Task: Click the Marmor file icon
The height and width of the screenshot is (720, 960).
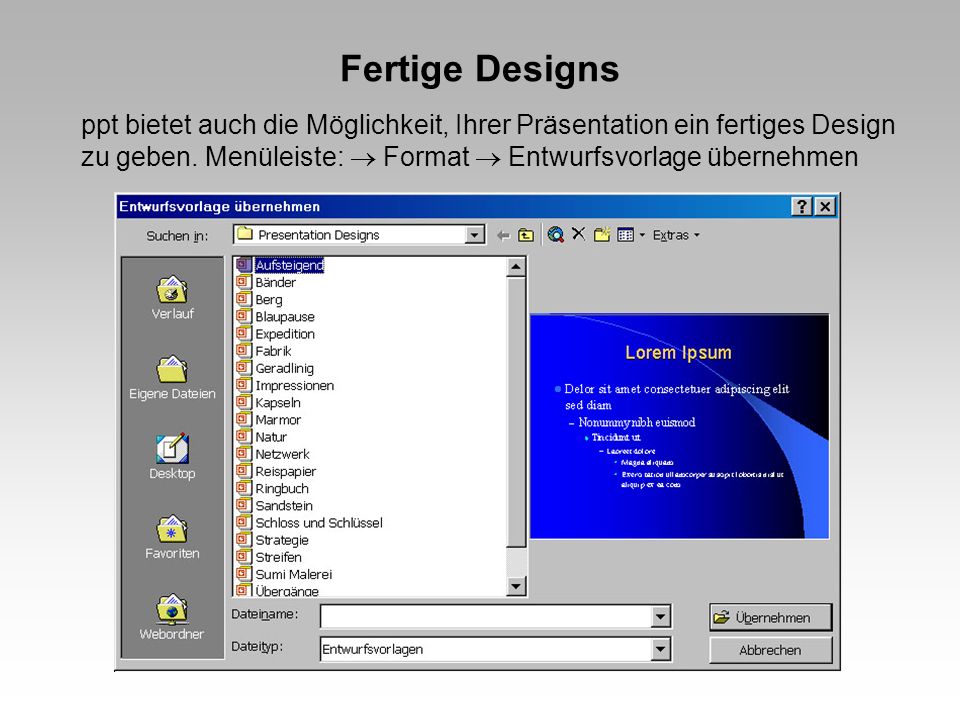Action: coord(244,419)
